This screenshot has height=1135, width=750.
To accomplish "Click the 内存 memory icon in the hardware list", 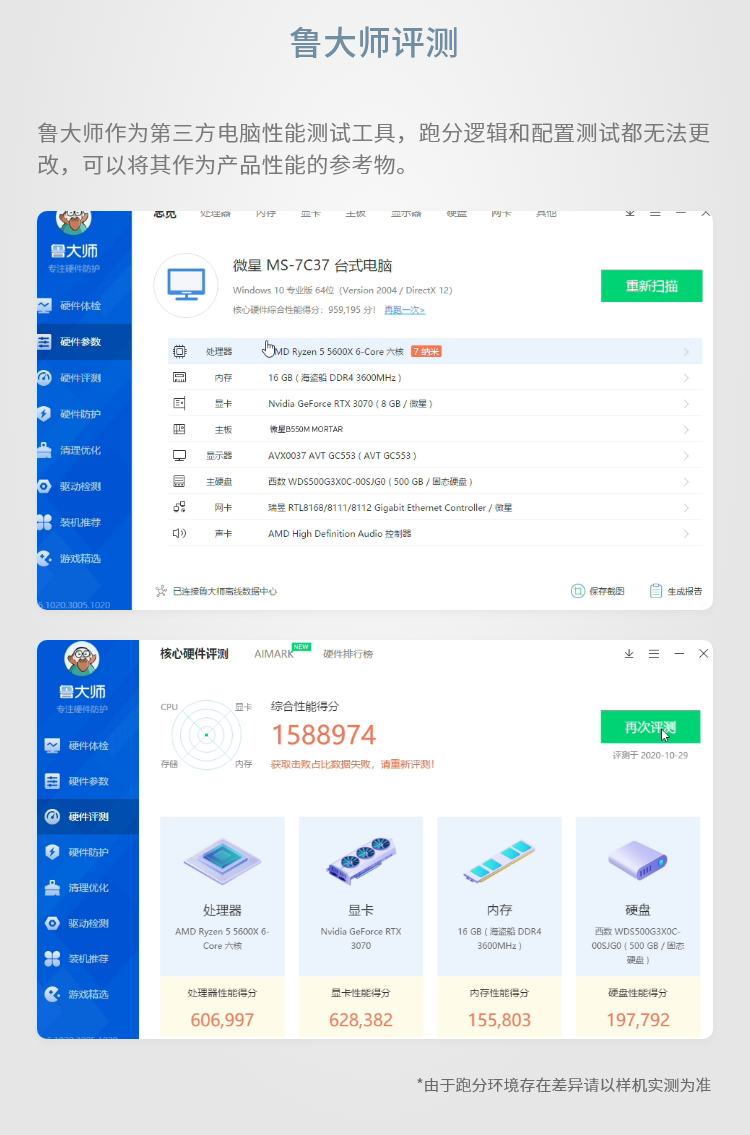I will tap(180, 378).
